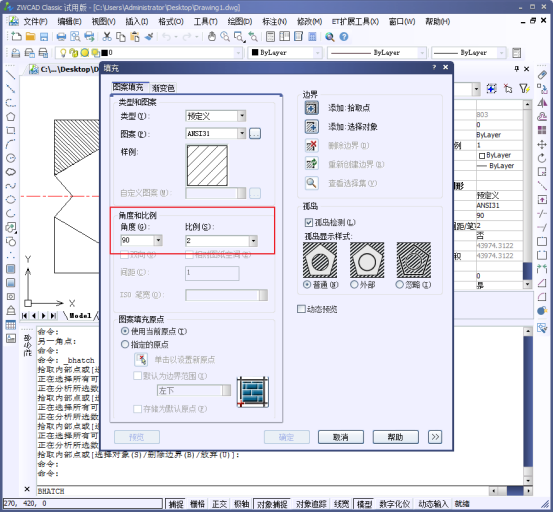Open the ByLayer color dropdown
Viewport: 554px width, 513px height.
317,53
